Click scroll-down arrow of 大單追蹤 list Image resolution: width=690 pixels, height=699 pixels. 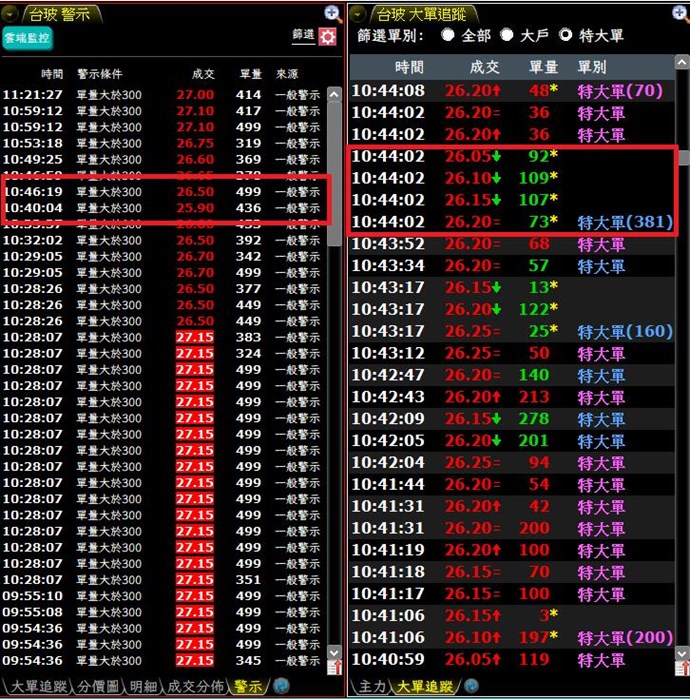tap(682, 654)
